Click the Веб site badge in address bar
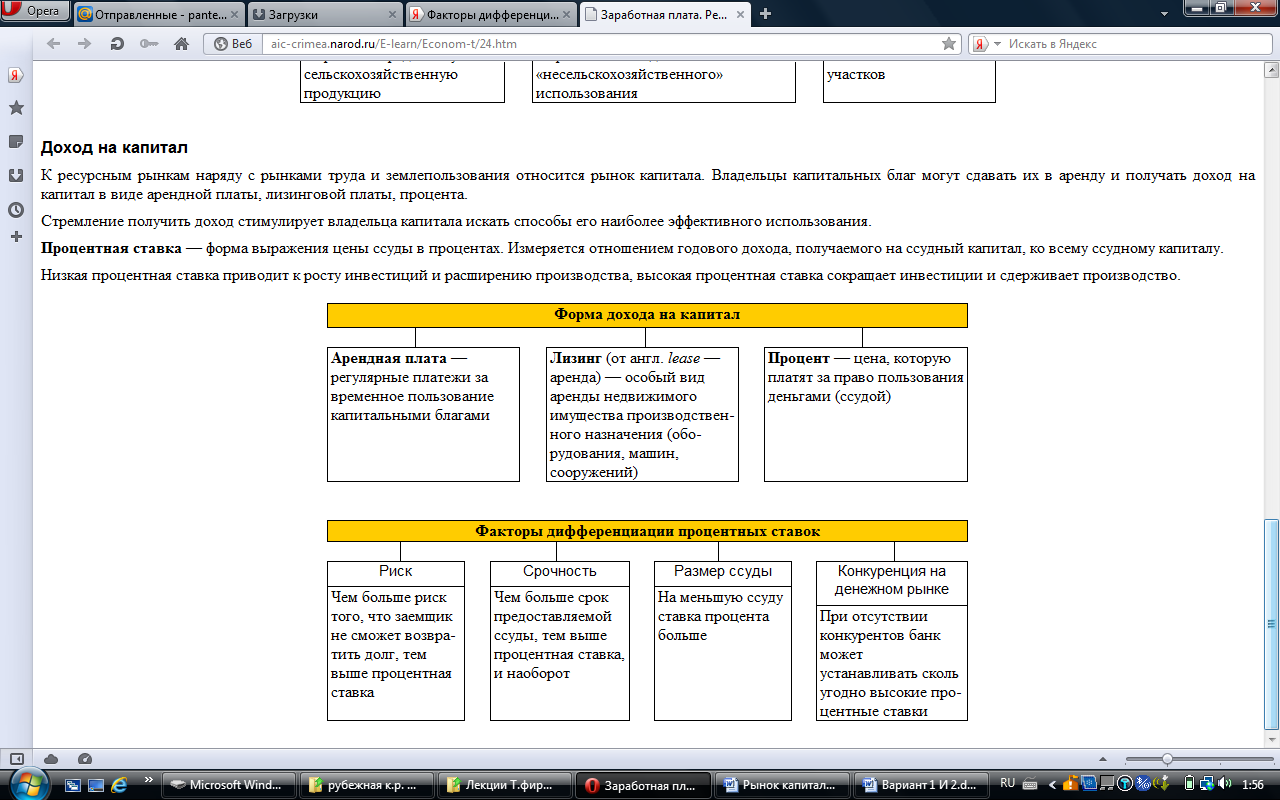 [x=232, y=44]
